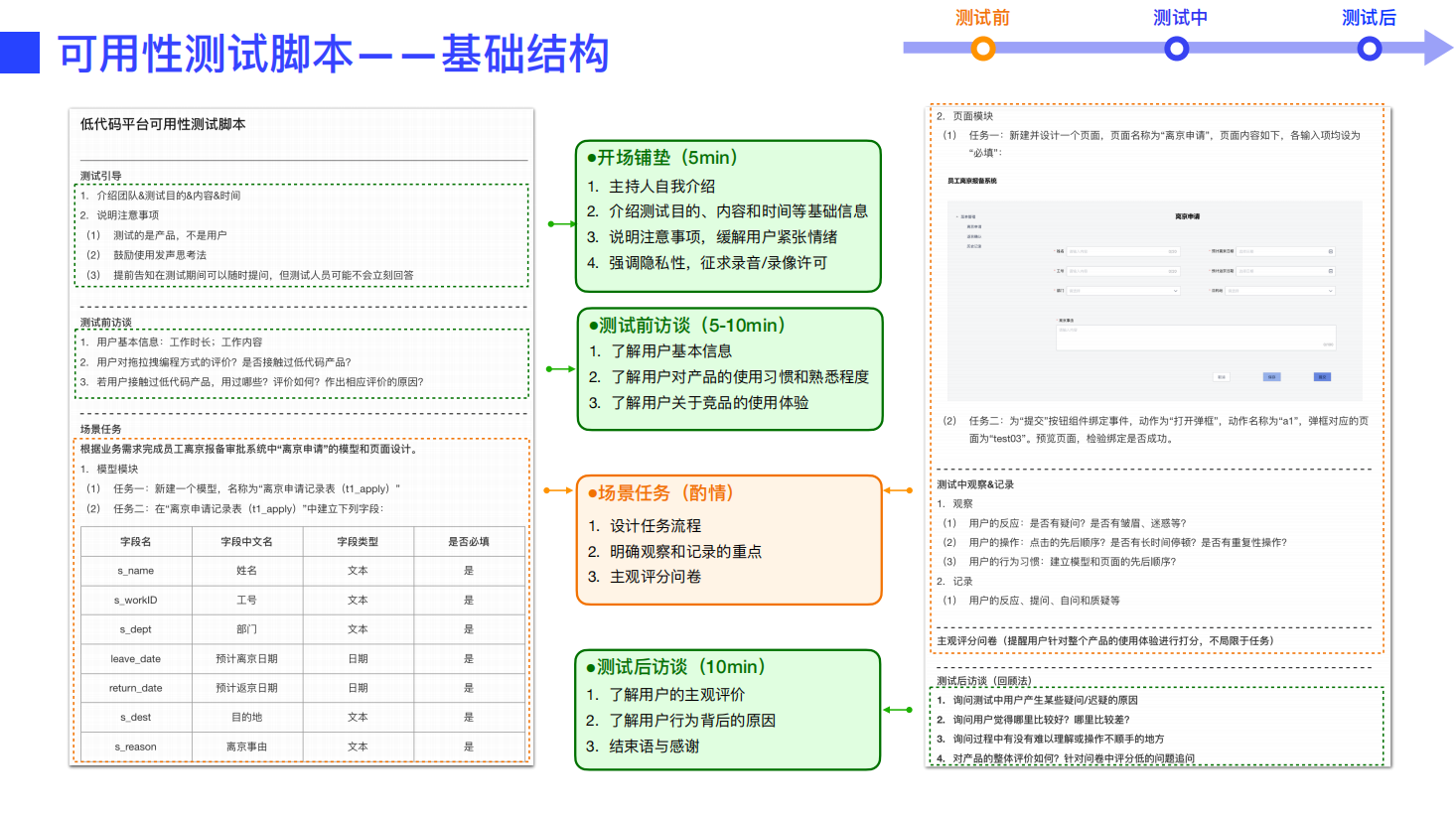Select 离京申请 in the form sidebar menu
Viewport: 1456px width, 814px height.
[973, 226]
